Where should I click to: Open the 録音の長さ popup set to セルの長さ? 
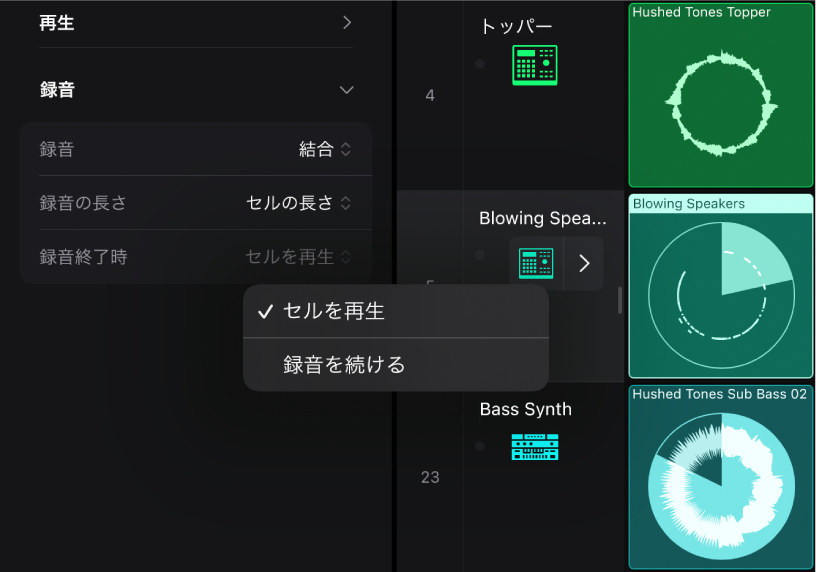[299, 203]
